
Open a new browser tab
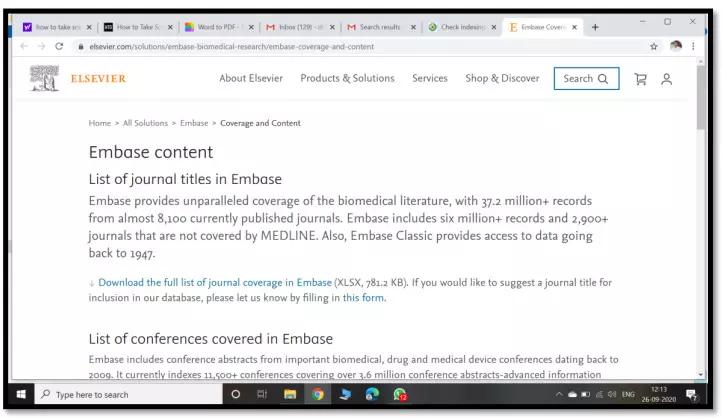click(x=596, y=26)
